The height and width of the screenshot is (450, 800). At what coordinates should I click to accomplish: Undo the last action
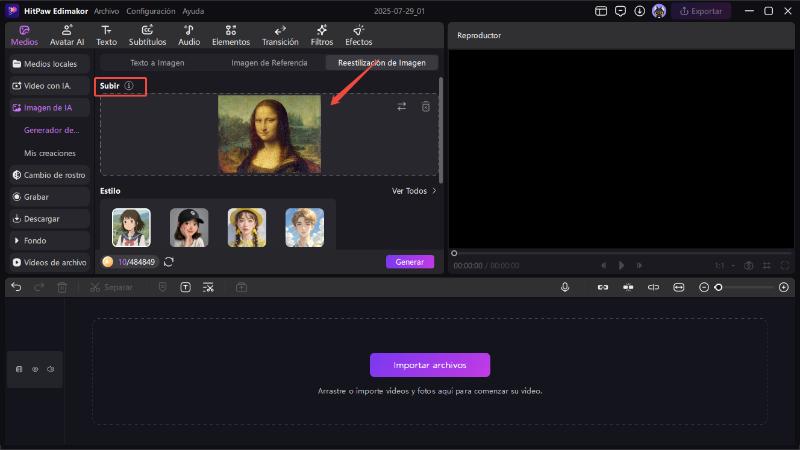16,287
